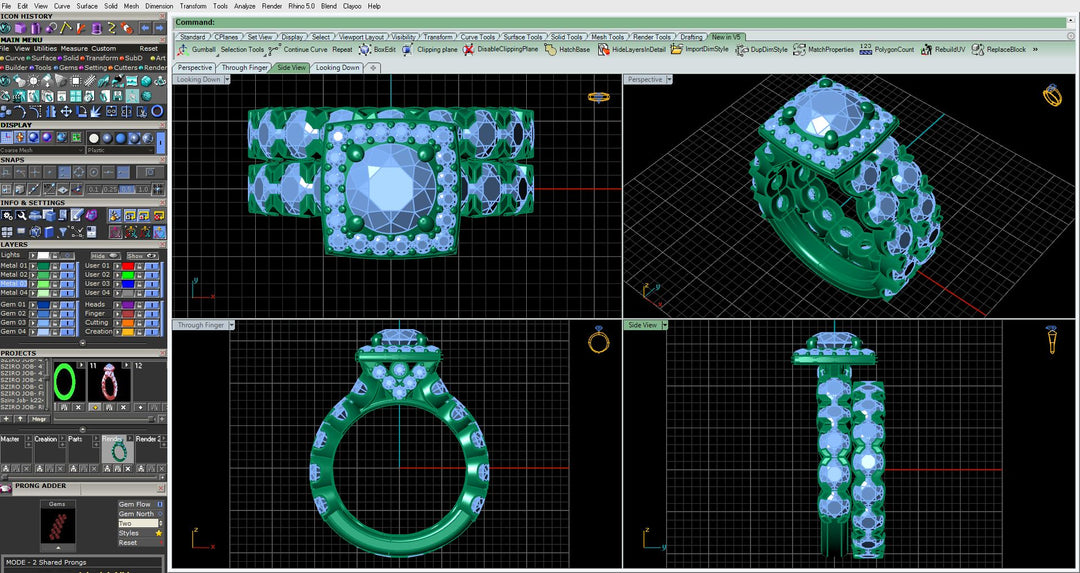Screen dimensions: 1080x573
Task: Click the Gumball toolbar icon
Action: [182, 49]
